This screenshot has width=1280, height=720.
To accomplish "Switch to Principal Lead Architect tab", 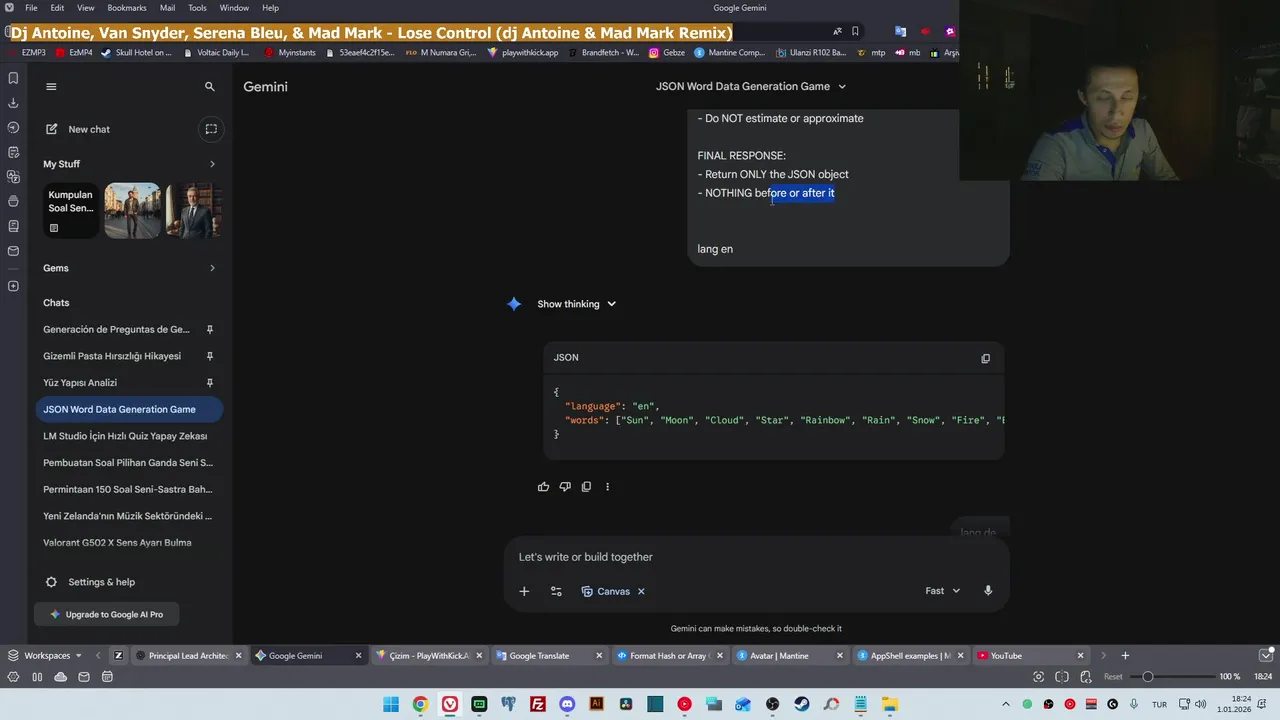I will pyautogui.click(x=187, y=656).
